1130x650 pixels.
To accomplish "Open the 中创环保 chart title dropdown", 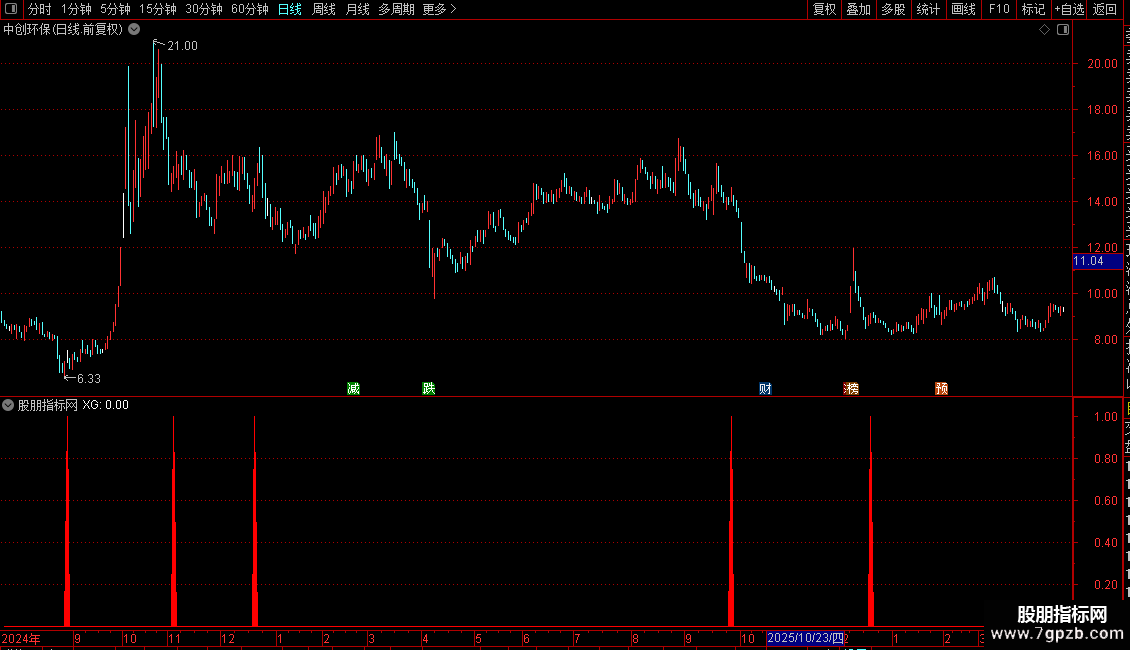I will pos(134,30).
